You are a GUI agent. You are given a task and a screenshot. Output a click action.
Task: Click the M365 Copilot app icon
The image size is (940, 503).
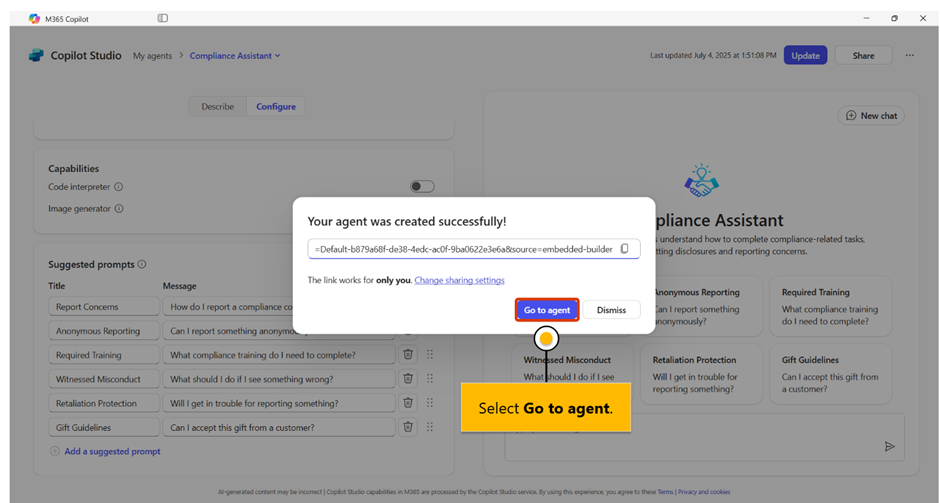[x=34, y=19]
